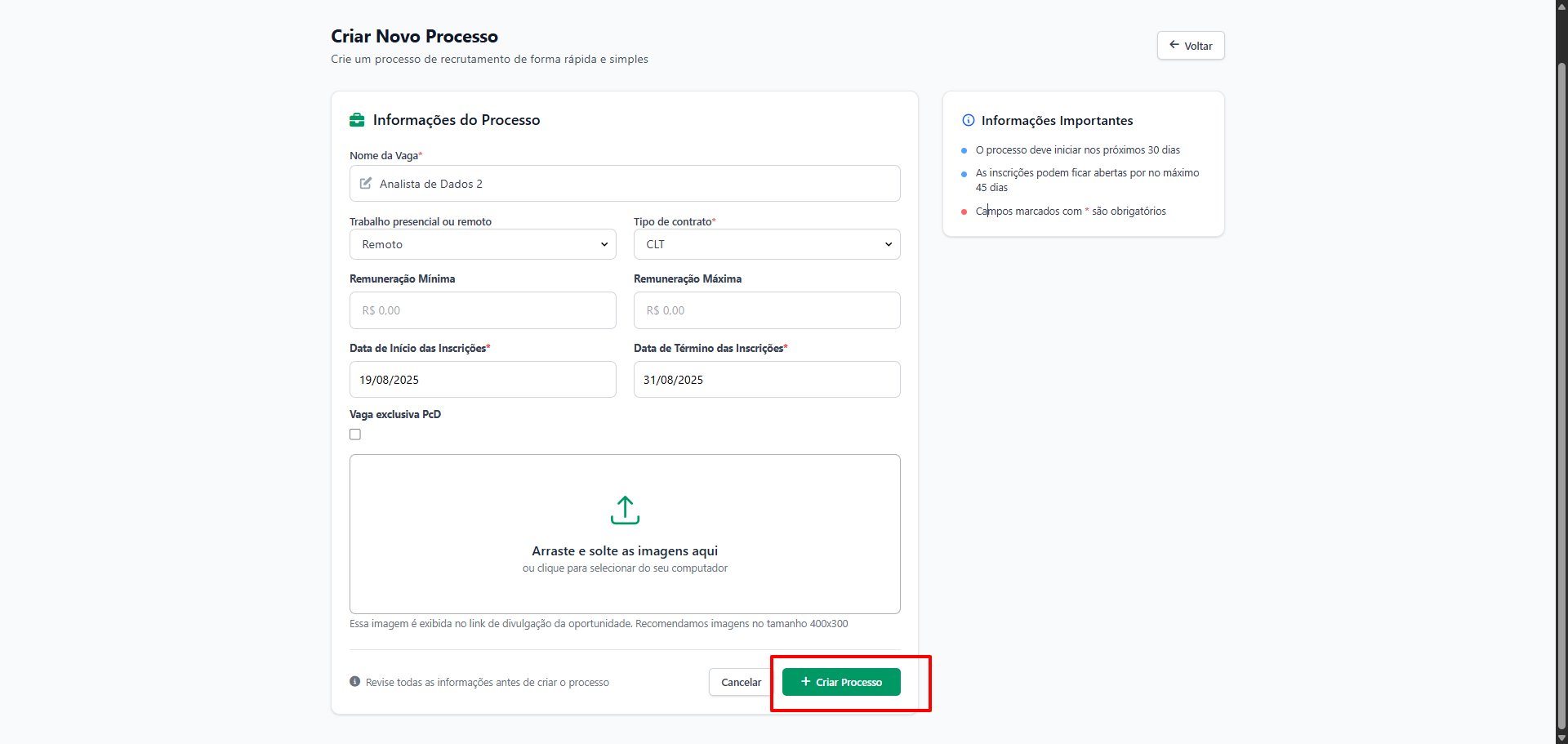1568x744 pixels.
Task: Click the plus icon on the Criar Processo button
Action: [806, 681]
